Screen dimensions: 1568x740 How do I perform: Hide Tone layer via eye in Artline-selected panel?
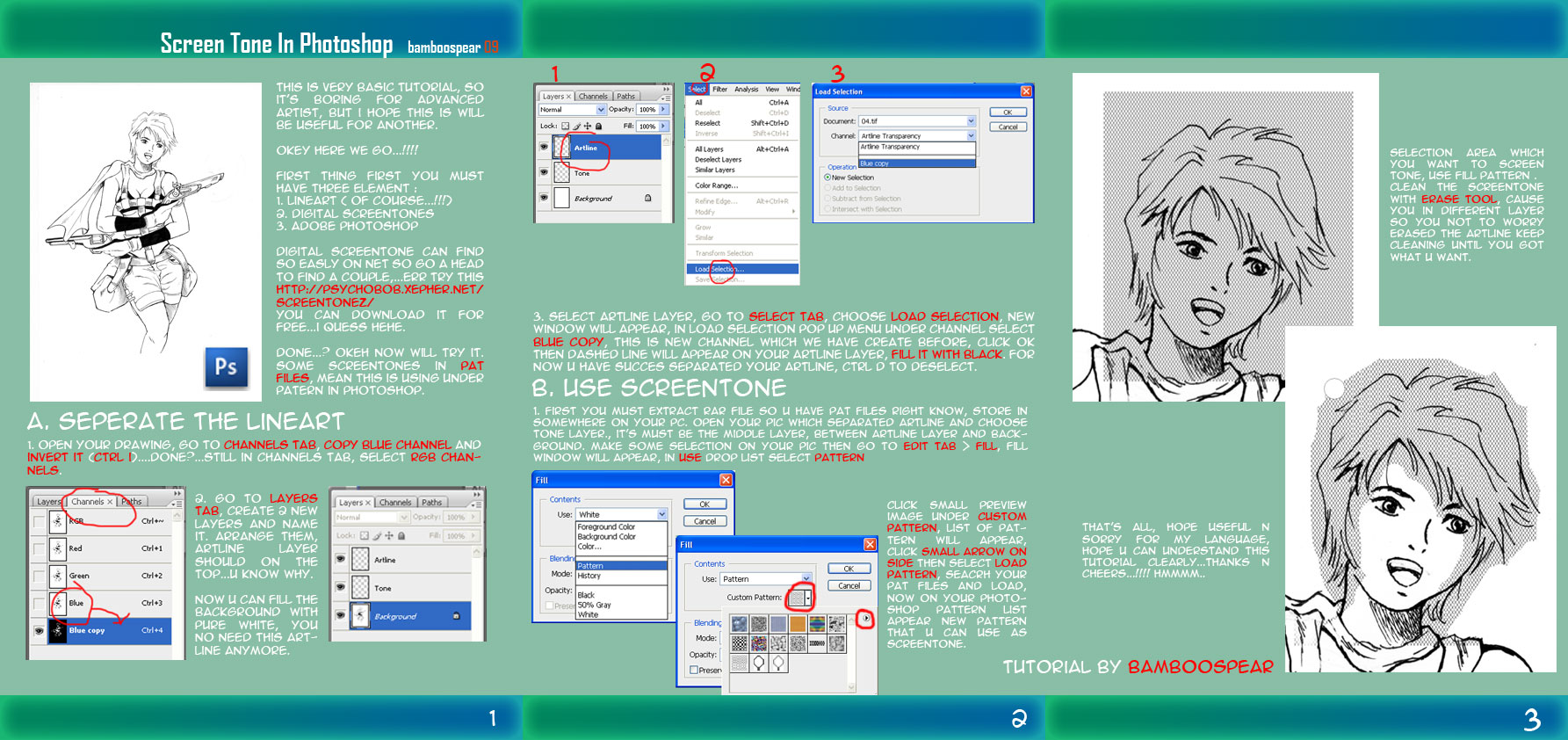tap(544, 172)
